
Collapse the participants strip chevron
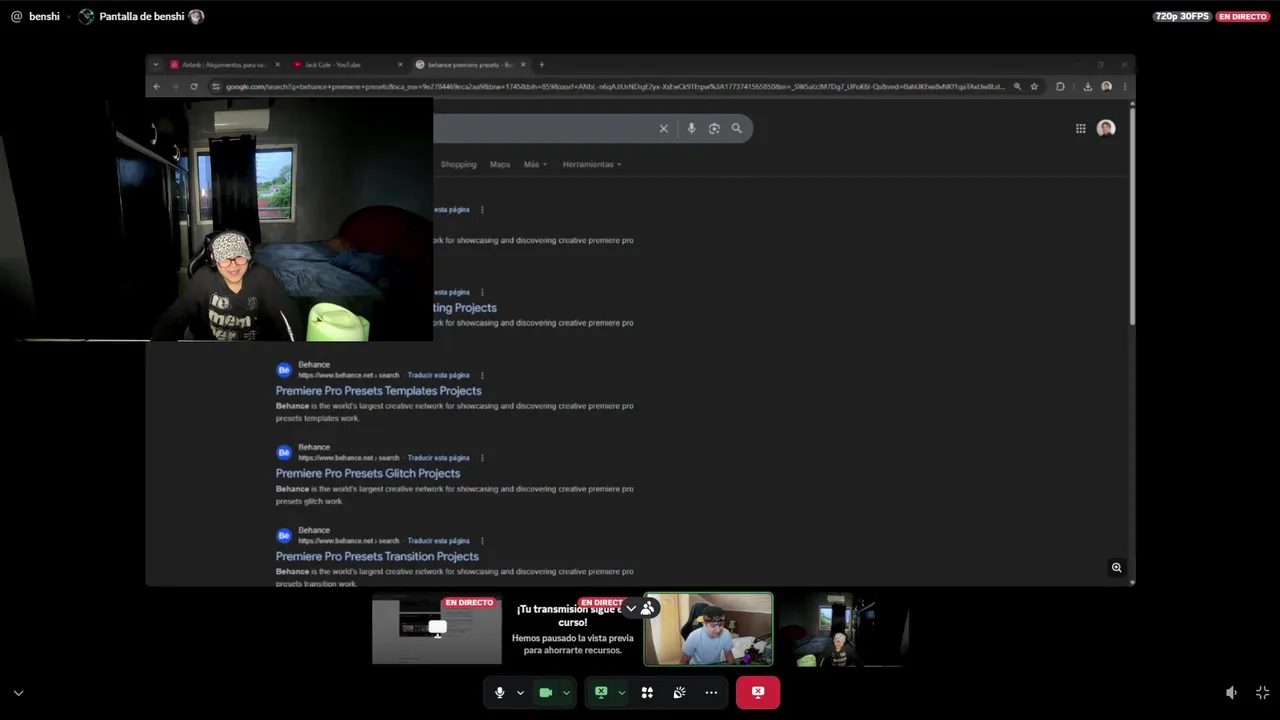tap(631, 608)
